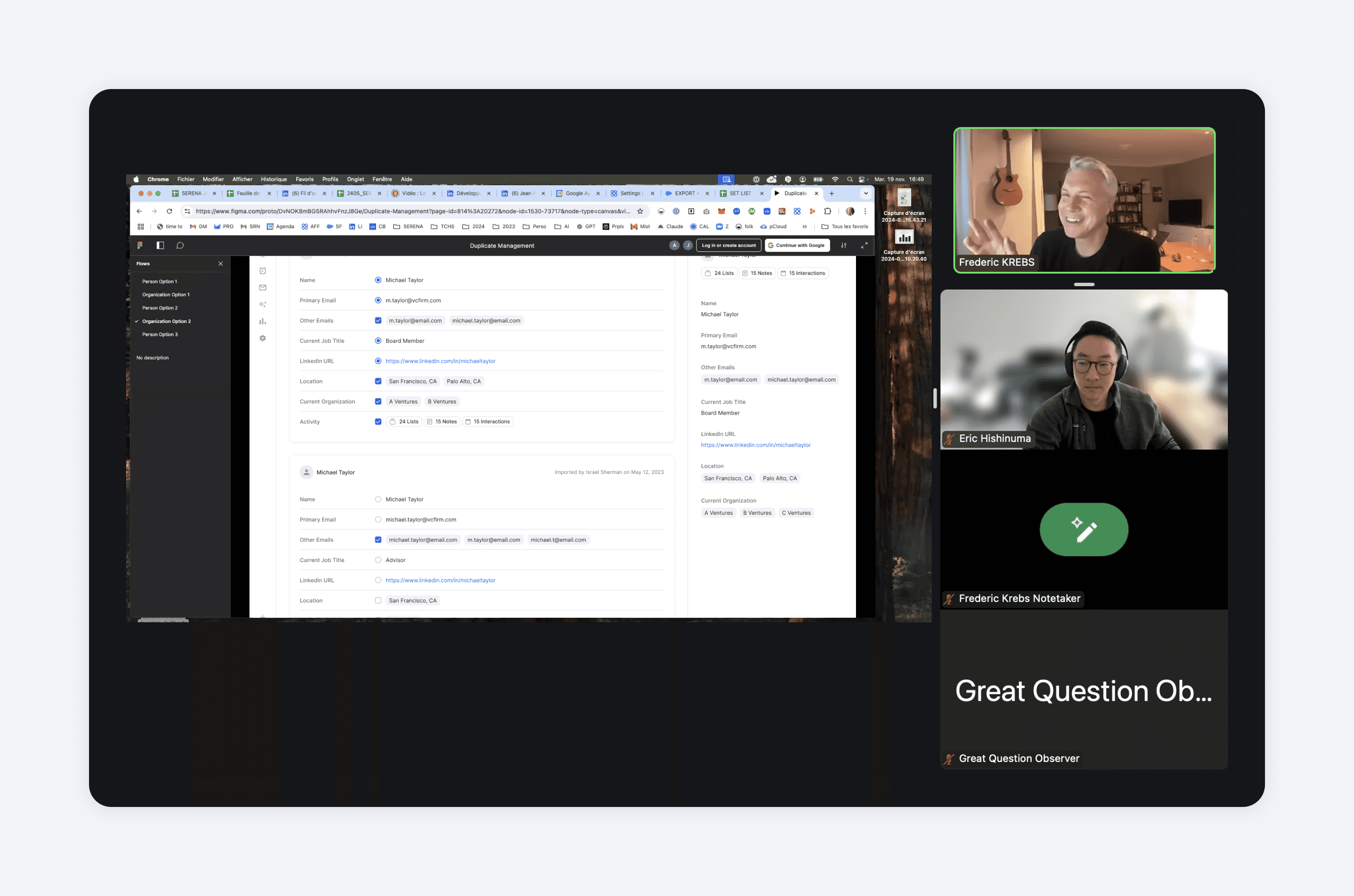Open the Figma comments bubble icon

(x=180, y=245)
